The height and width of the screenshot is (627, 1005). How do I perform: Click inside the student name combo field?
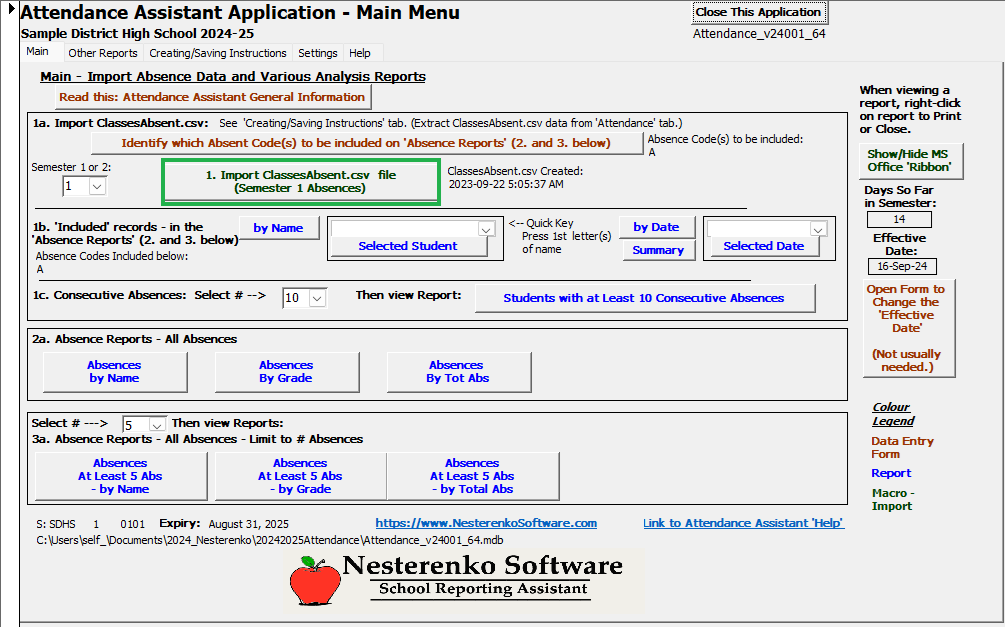(405, 230)
